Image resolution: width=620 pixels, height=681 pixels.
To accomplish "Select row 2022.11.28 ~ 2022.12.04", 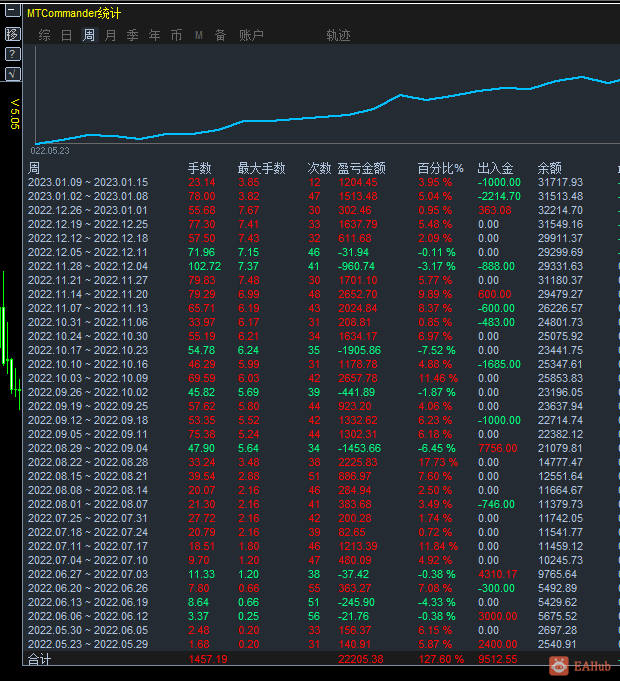I will click(x=320, y=266).
